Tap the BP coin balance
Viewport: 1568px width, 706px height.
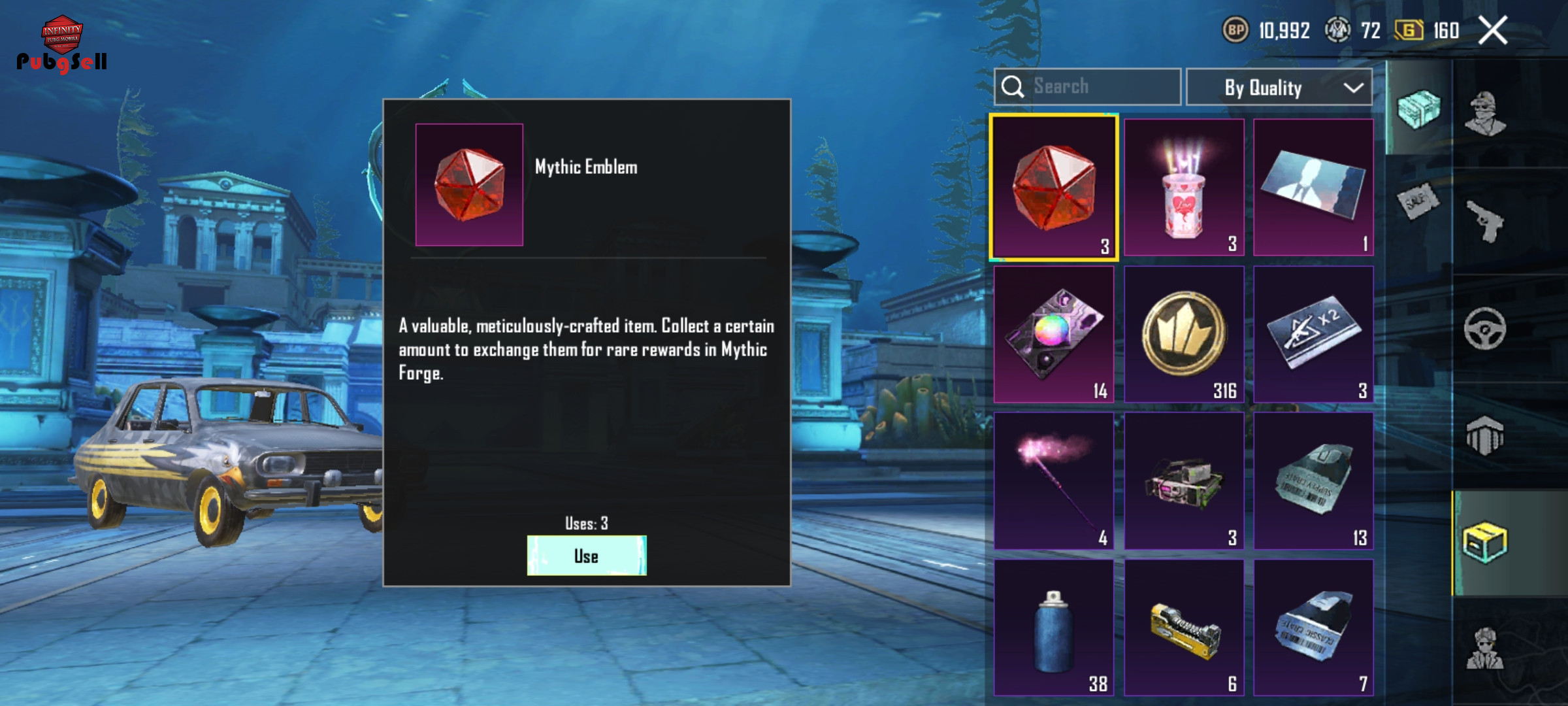click(x=1266, y=30)
